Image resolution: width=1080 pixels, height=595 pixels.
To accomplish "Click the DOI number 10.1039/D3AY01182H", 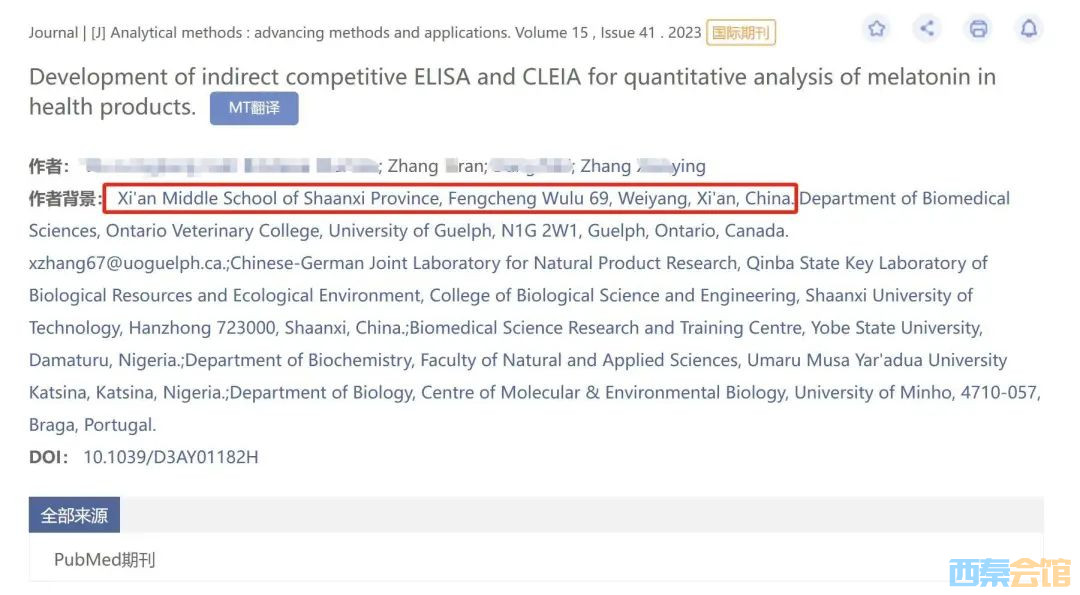I will [x=171, y=457].
